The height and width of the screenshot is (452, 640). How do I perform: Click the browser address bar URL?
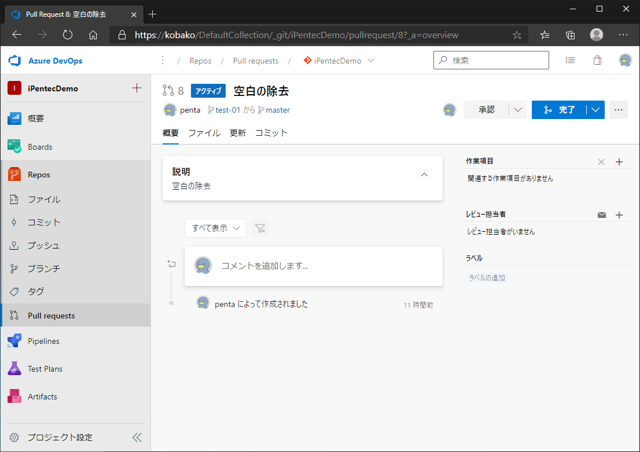coord(296,35)
